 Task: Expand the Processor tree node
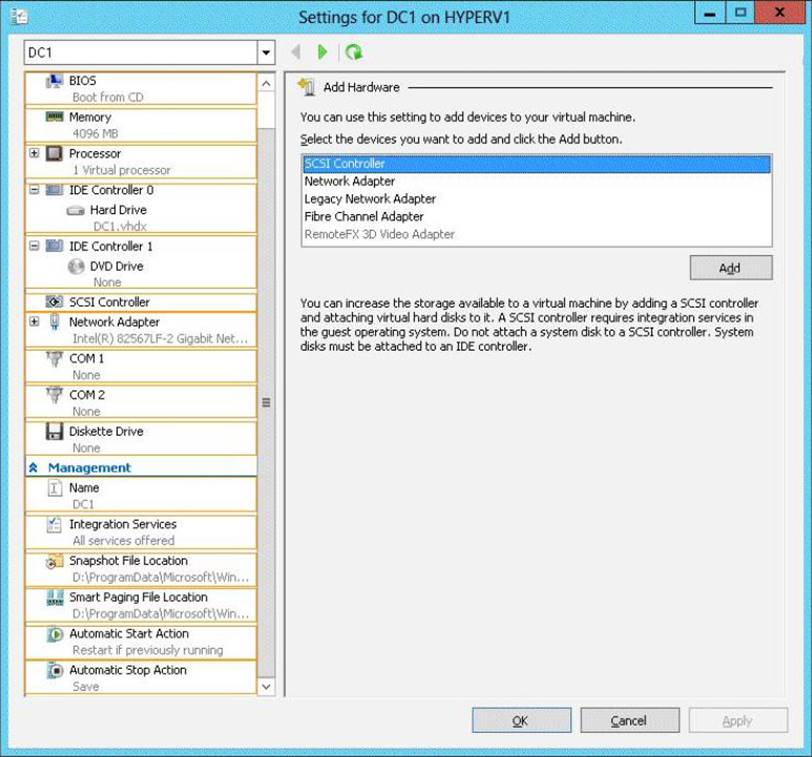[x=35, y=154]
